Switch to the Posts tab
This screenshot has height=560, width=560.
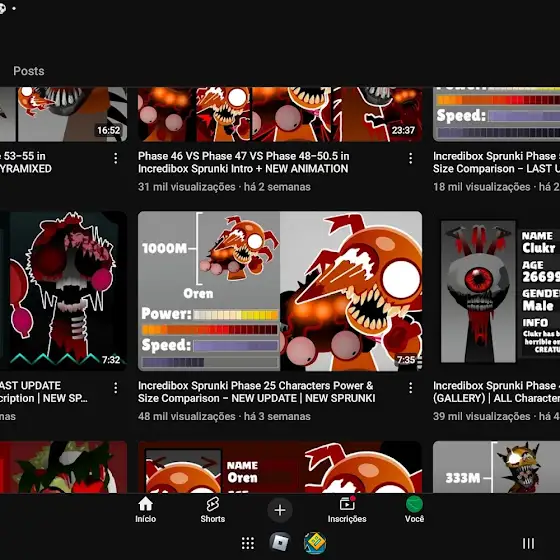(x=29, y=71)
